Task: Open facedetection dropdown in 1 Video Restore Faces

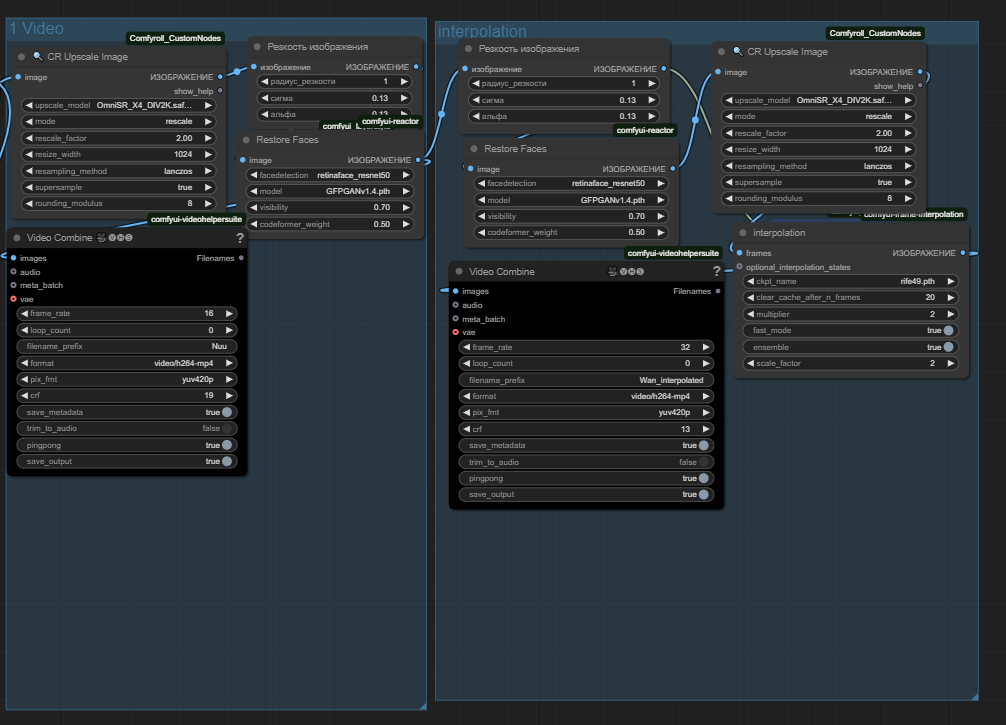Action: coord(330,175)
